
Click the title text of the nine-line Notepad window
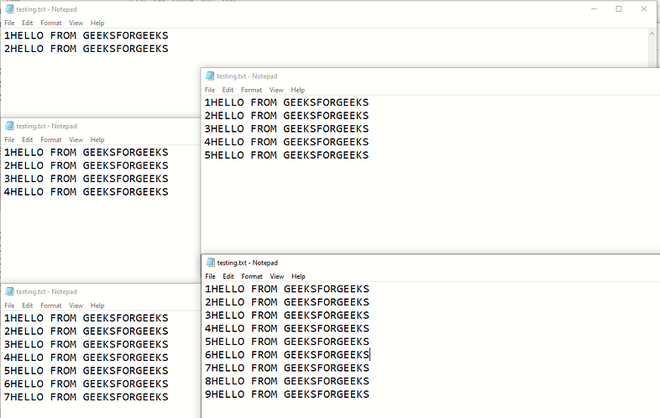[x=248, y=263]
